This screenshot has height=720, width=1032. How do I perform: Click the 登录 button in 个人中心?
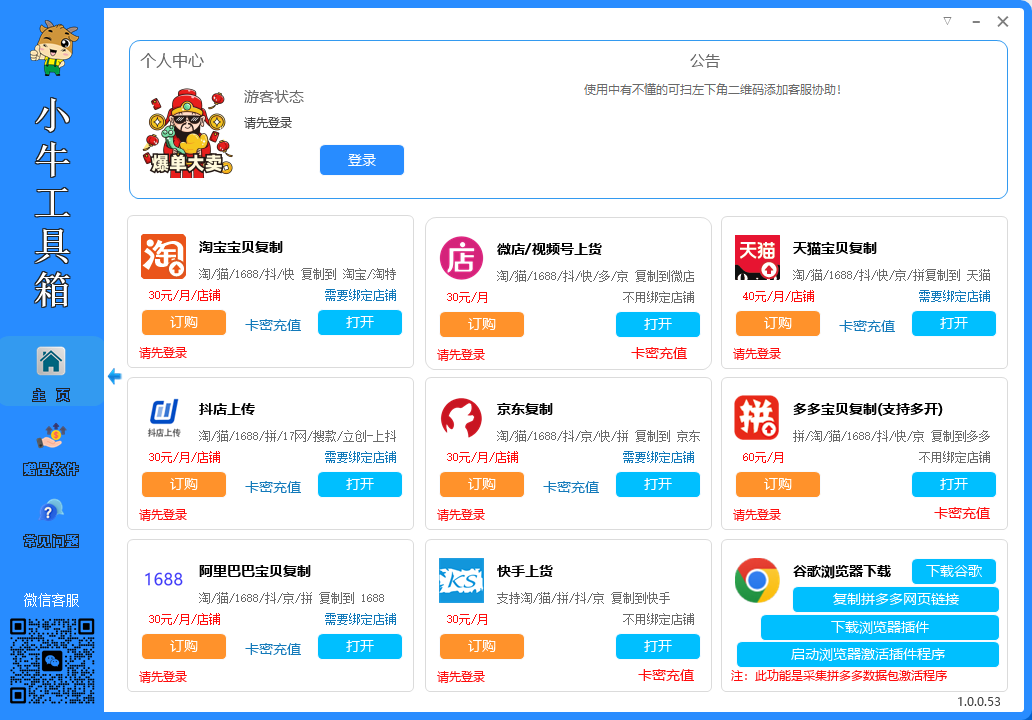pos(361,160)
